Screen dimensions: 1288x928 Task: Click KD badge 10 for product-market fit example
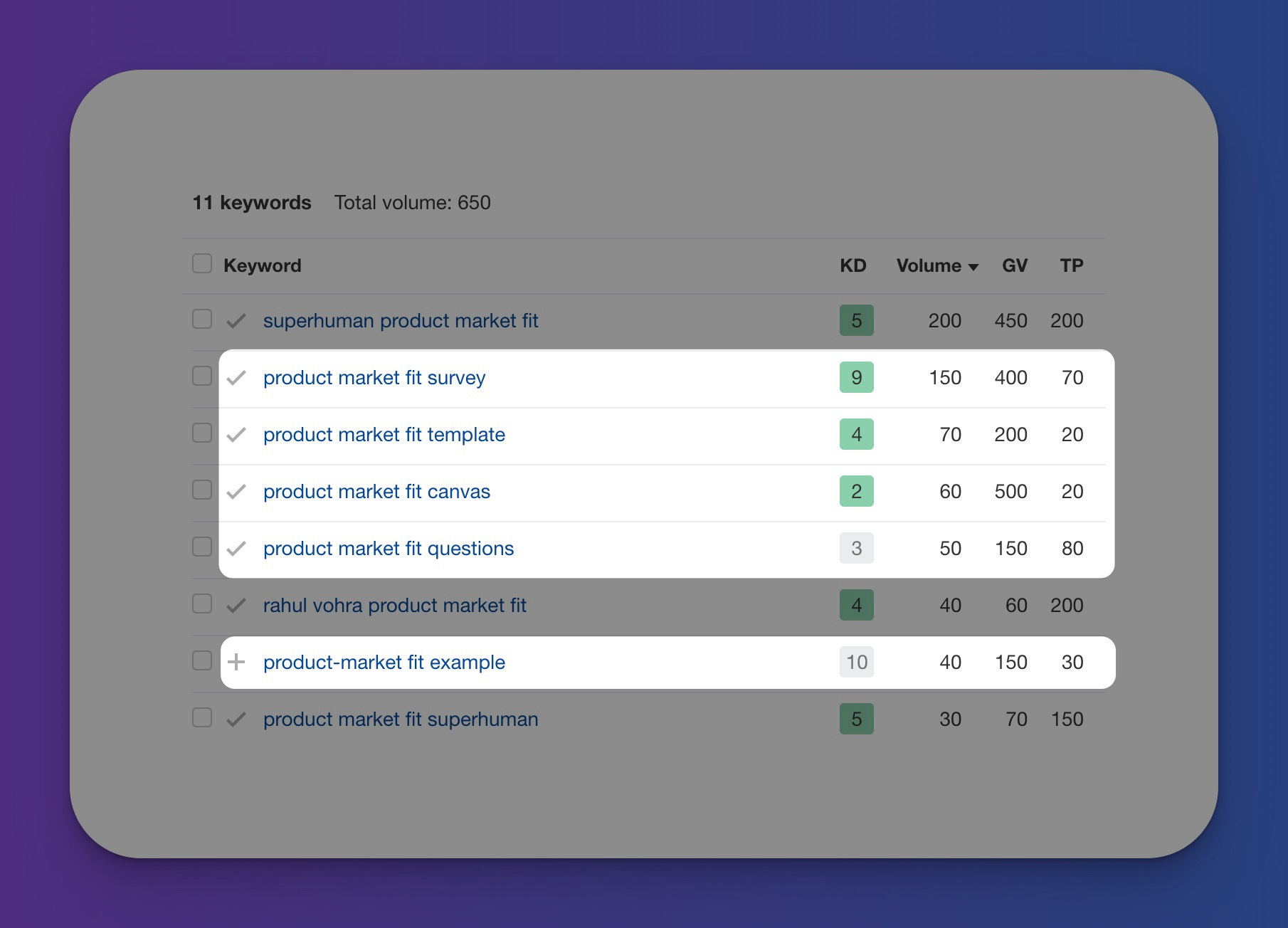click(857, 662)
